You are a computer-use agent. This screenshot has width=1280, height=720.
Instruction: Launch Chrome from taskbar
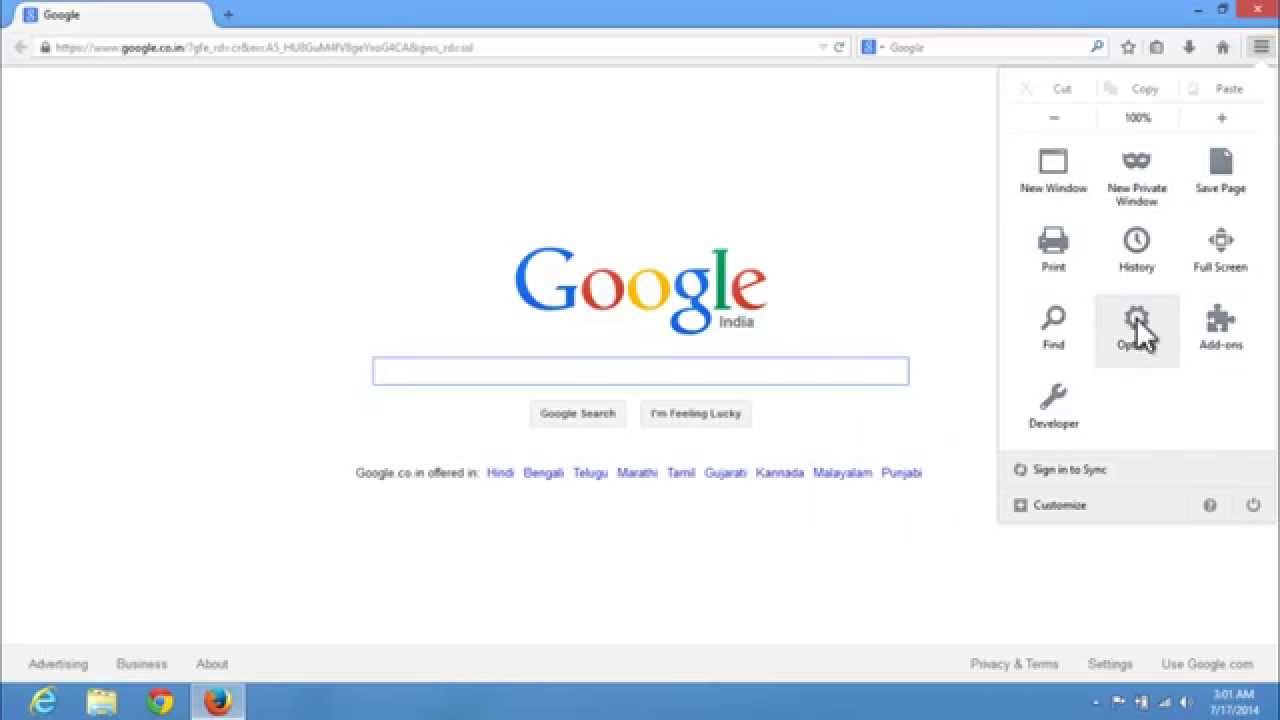tap(160, 702)
